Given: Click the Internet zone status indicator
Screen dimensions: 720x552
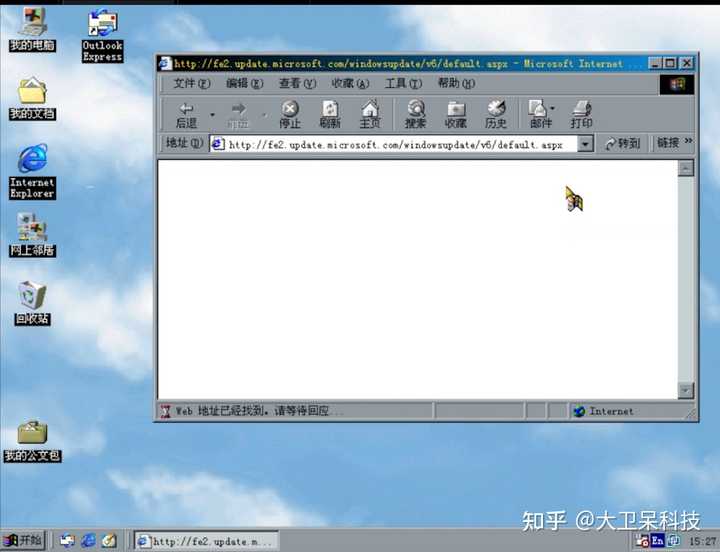Looking at the screenshot, I should [x=605, y=411].
